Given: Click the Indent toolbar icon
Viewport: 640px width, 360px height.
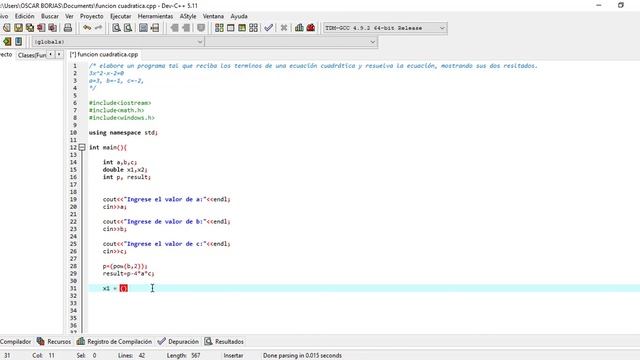Looking at the screenshot, I should tap(186, 28).
